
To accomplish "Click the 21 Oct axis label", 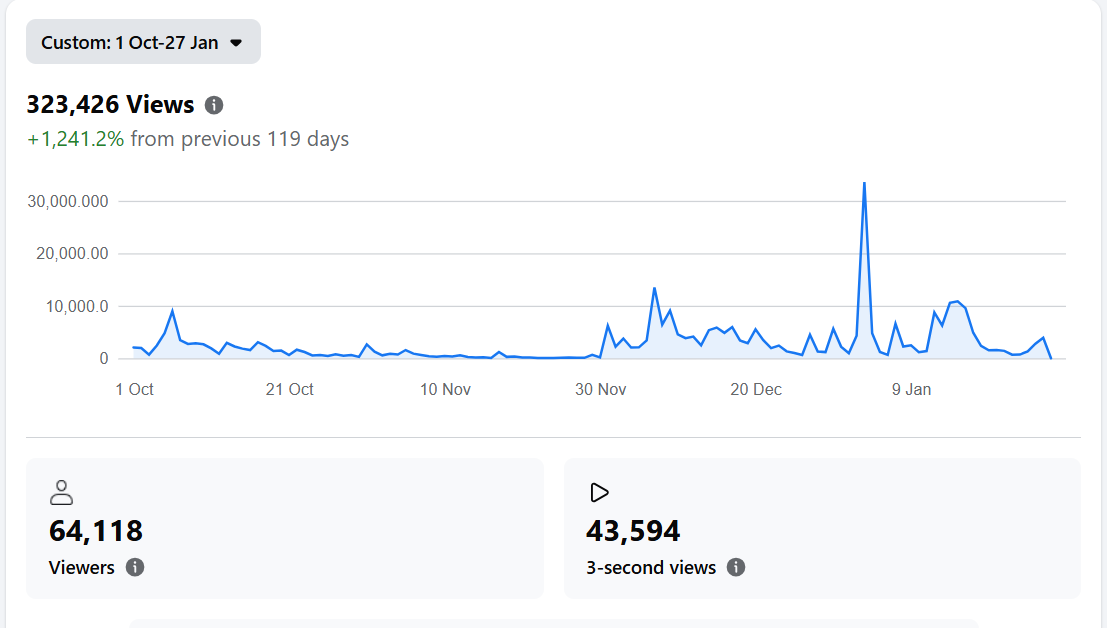I will click(289, 389).
